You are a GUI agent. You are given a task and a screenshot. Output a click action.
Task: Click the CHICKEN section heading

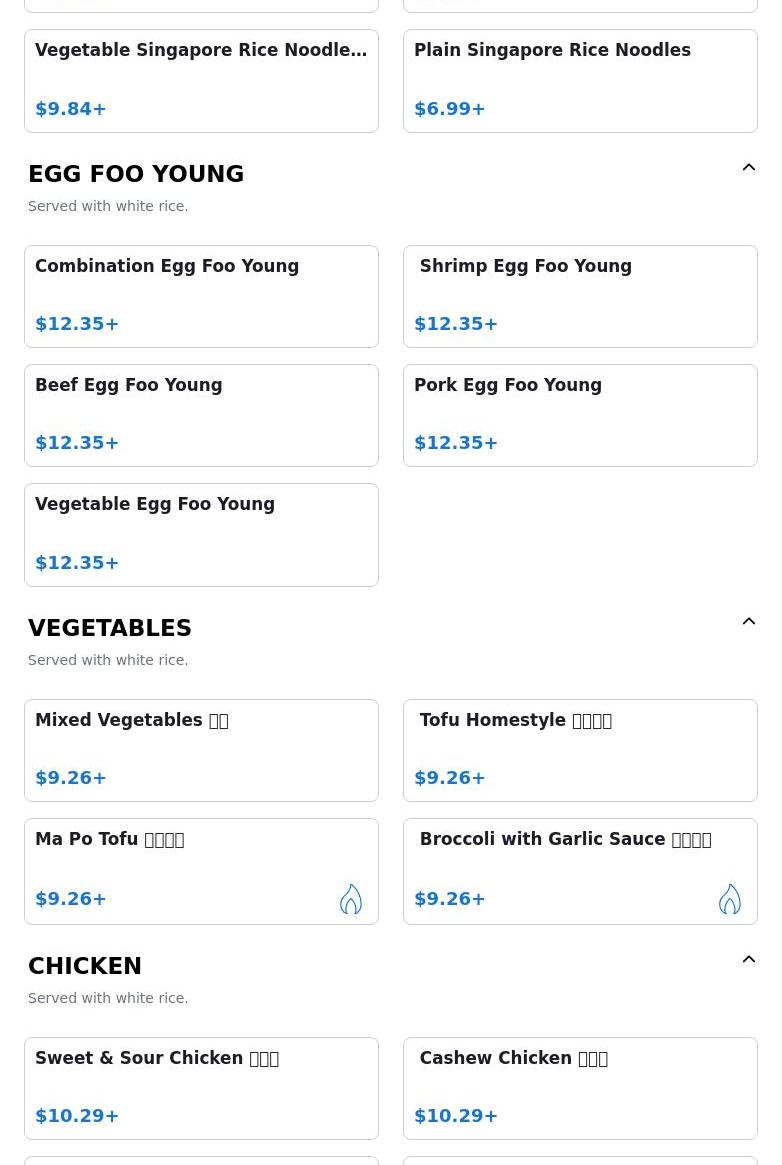click(x=85, y=966)
